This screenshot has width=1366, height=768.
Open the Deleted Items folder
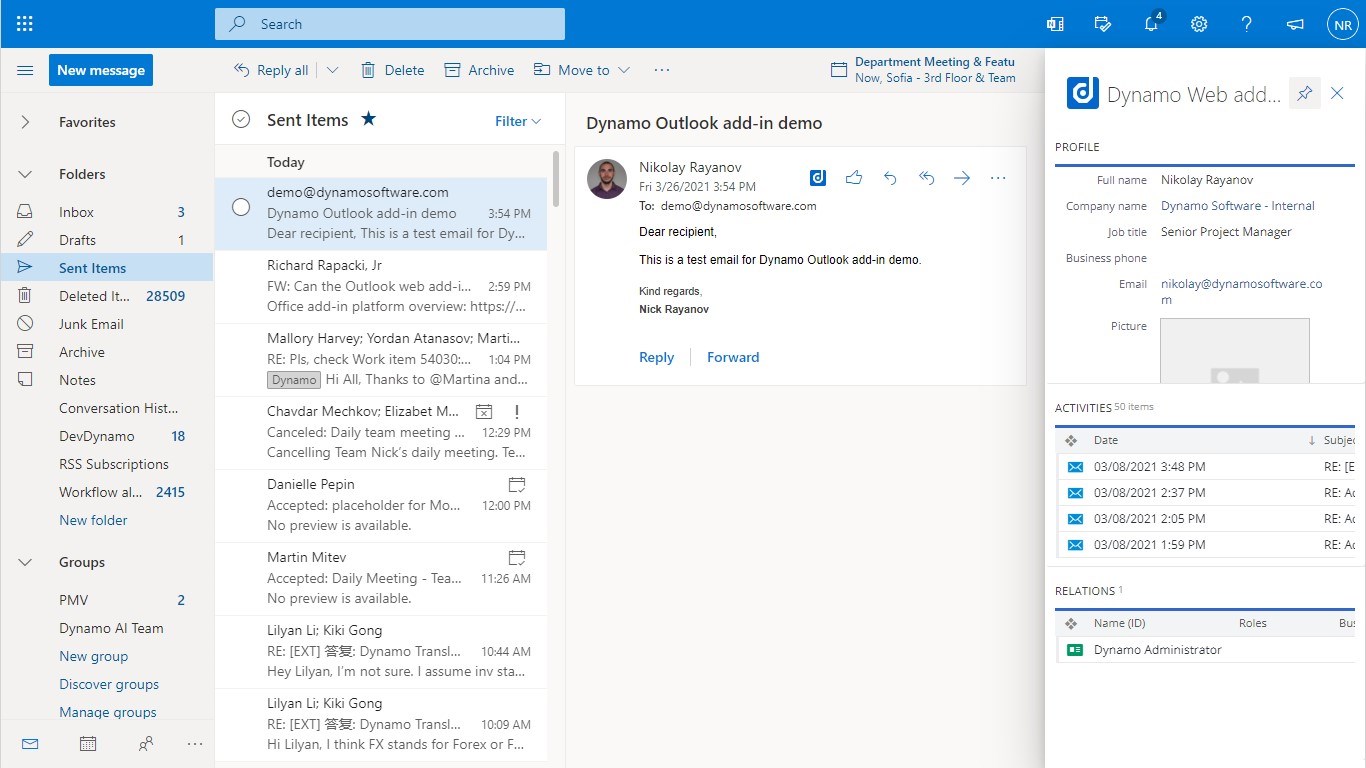(107, 296)
